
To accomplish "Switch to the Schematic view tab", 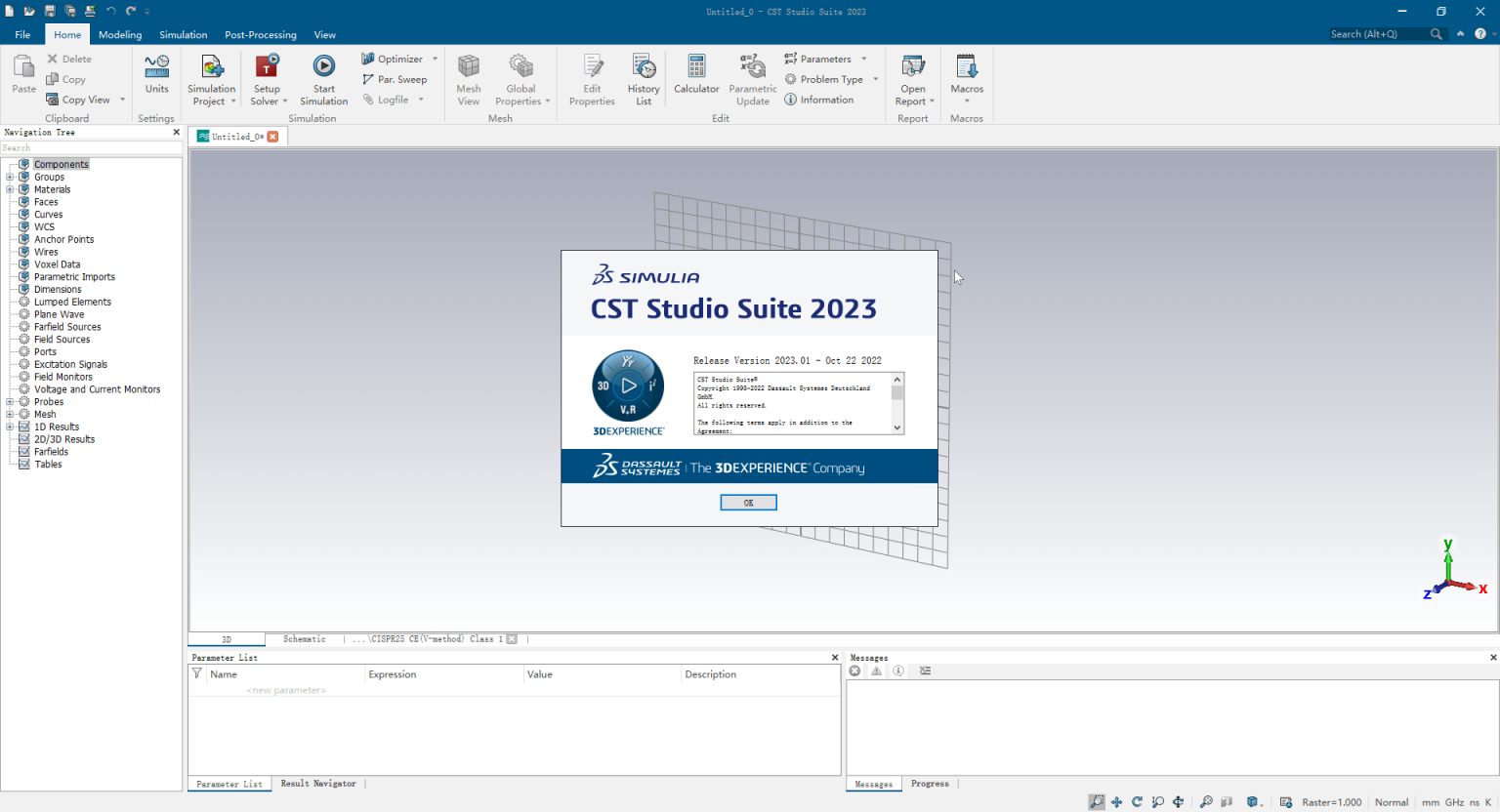I will click(x=305, y=639).
